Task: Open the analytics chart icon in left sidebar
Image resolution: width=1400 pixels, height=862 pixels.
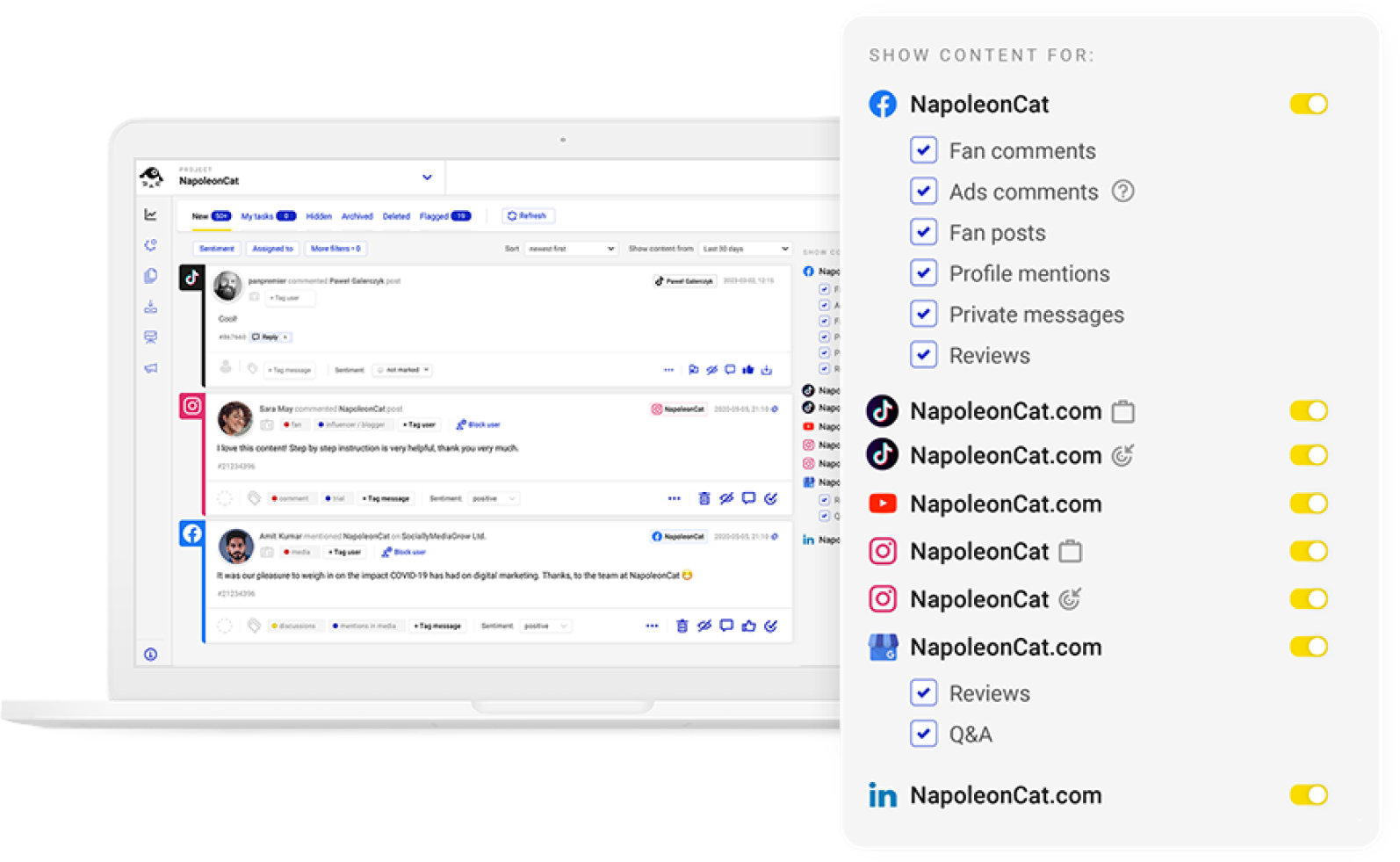Action: [x=151, y=214]
